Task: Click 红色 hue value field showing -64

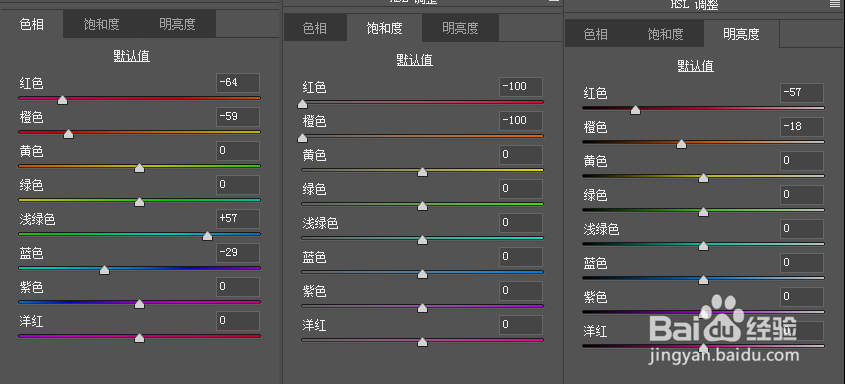Action: (238, 83)
